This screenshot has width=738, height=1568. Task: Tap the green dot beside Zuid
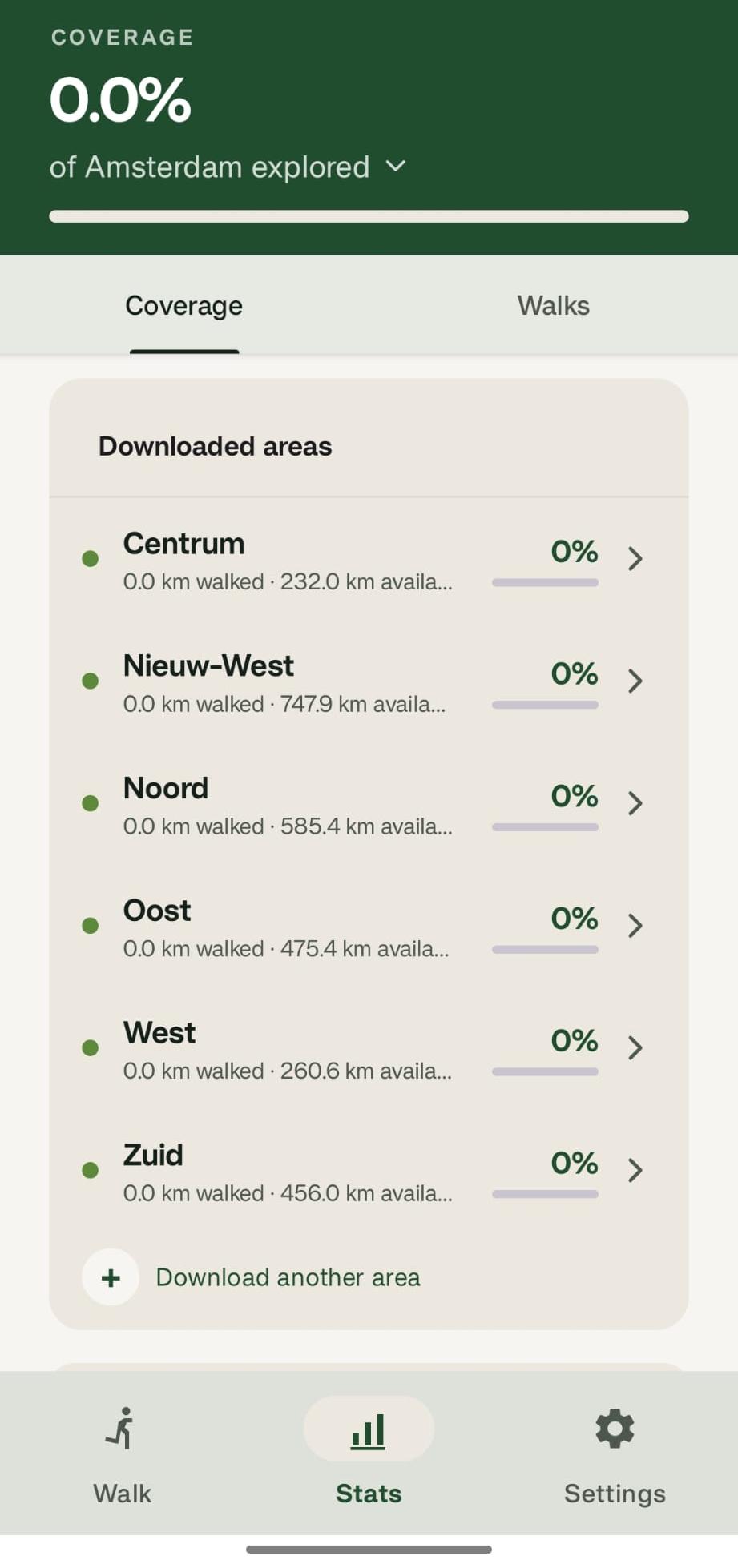[x=91, y=1170]
